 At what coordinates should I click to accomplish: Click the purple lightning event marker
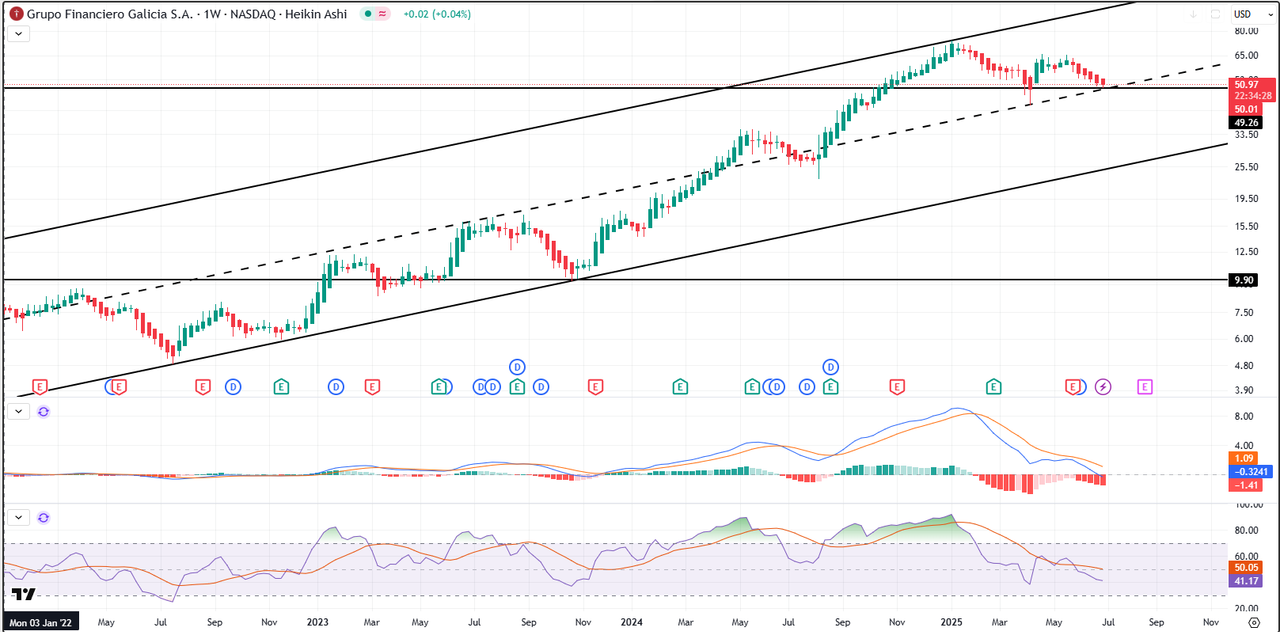[x=1103, y=386]
